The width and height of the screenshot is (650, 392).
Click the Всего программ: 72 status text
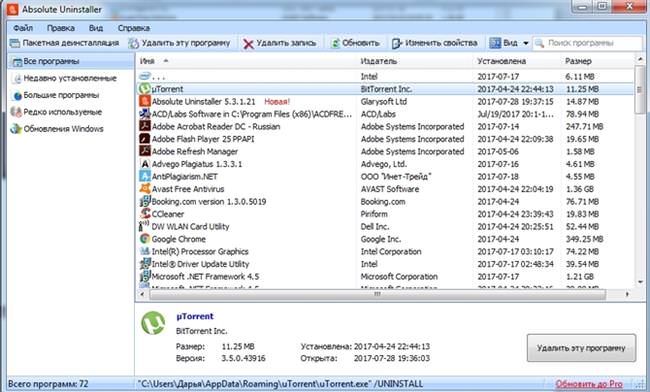[x=49, y=384]
